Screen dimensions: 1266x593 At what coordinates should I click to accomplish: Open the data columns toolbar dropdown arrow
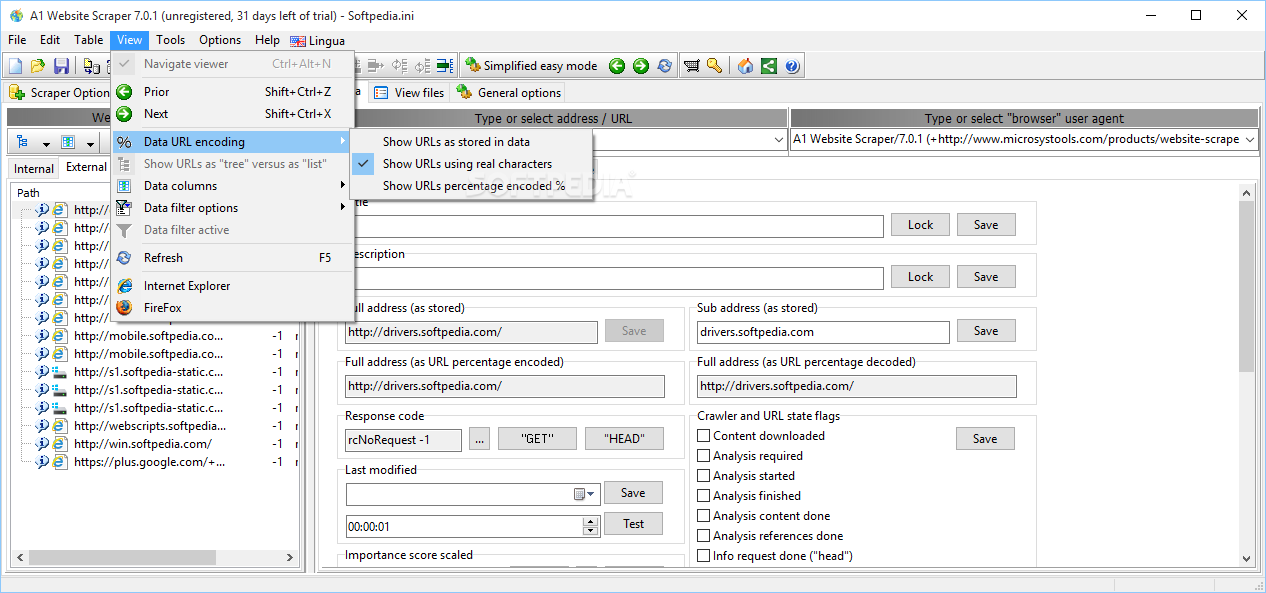(91, 143)
